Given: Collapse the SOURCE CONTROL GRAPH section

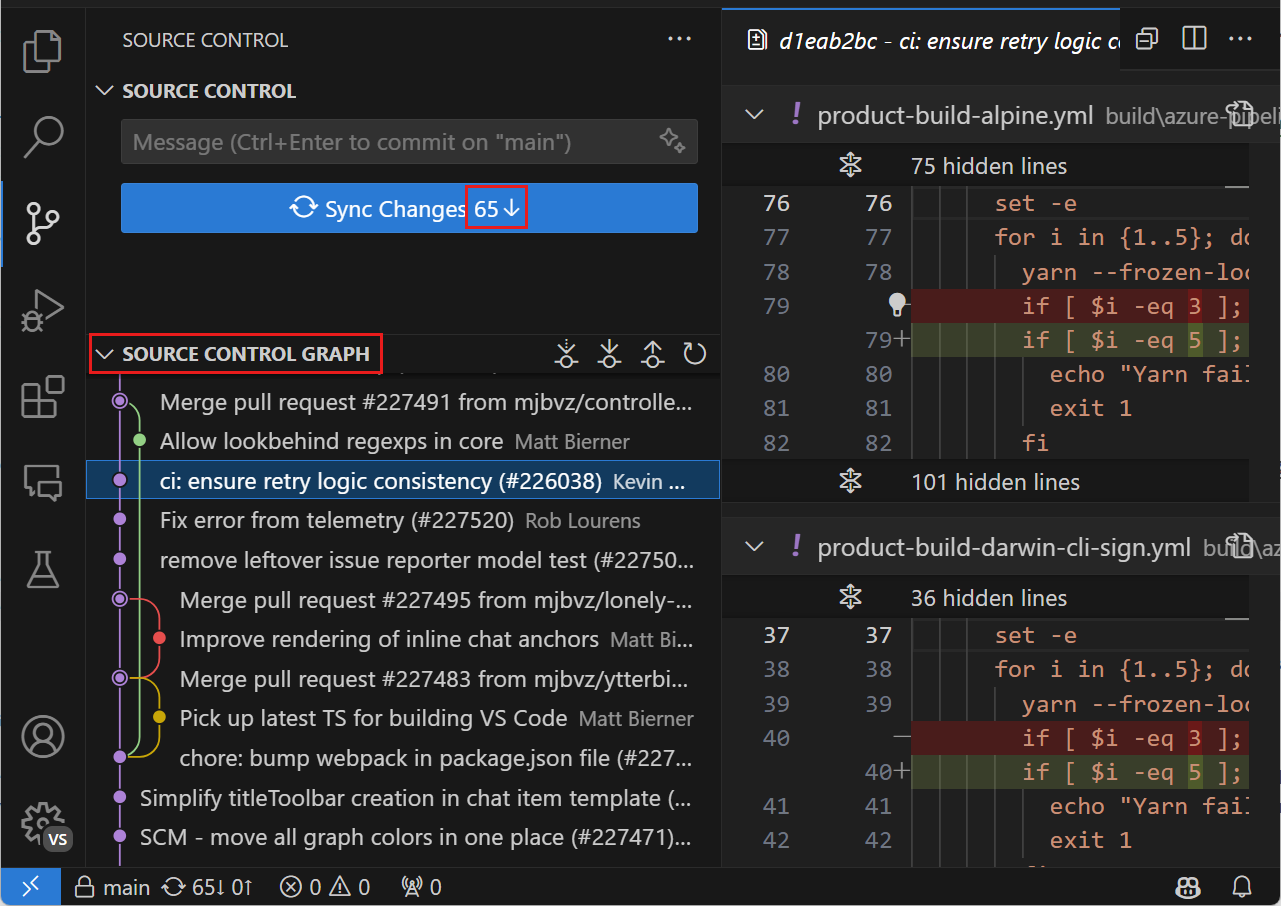Looking at the screenshot, I should click(x=104, y=354).
